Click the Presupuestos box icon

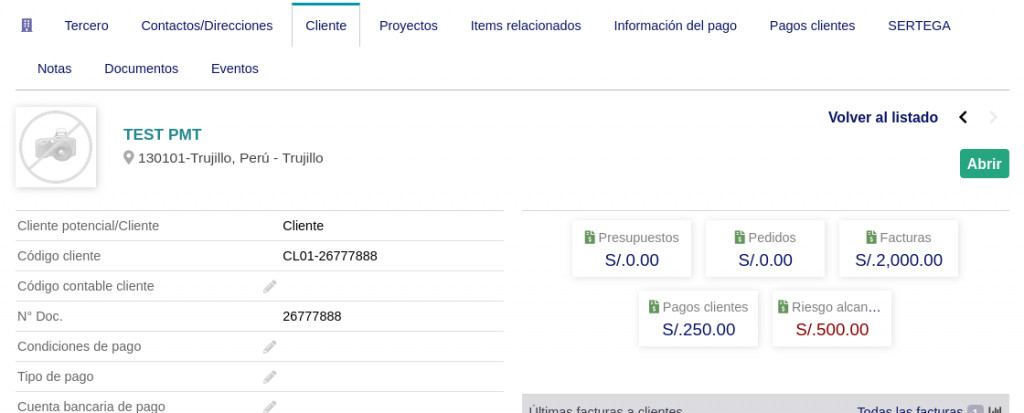click(x=590, y=238)
